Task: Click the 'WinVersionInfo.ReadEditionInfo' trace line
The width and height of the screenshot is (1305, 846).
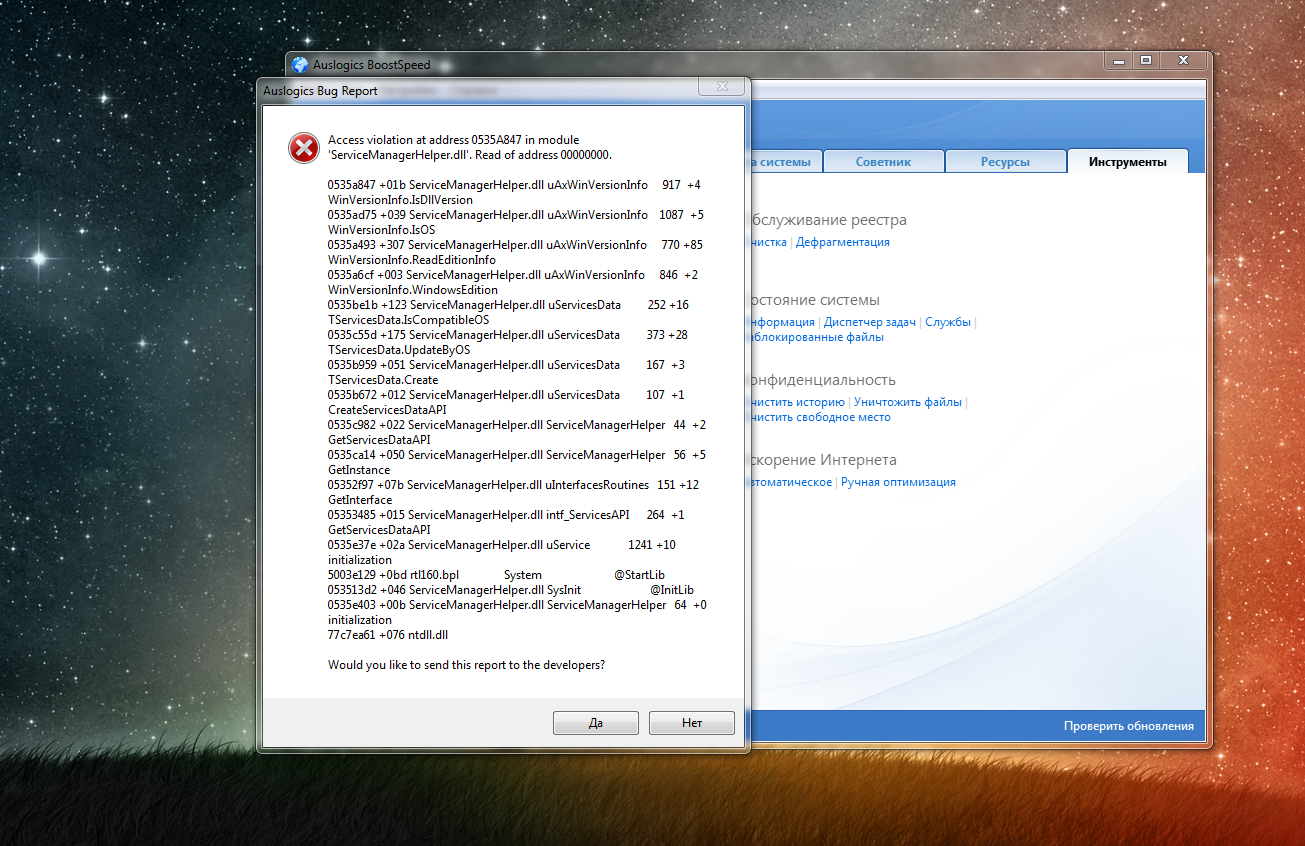Action: (x=412, y=260)
